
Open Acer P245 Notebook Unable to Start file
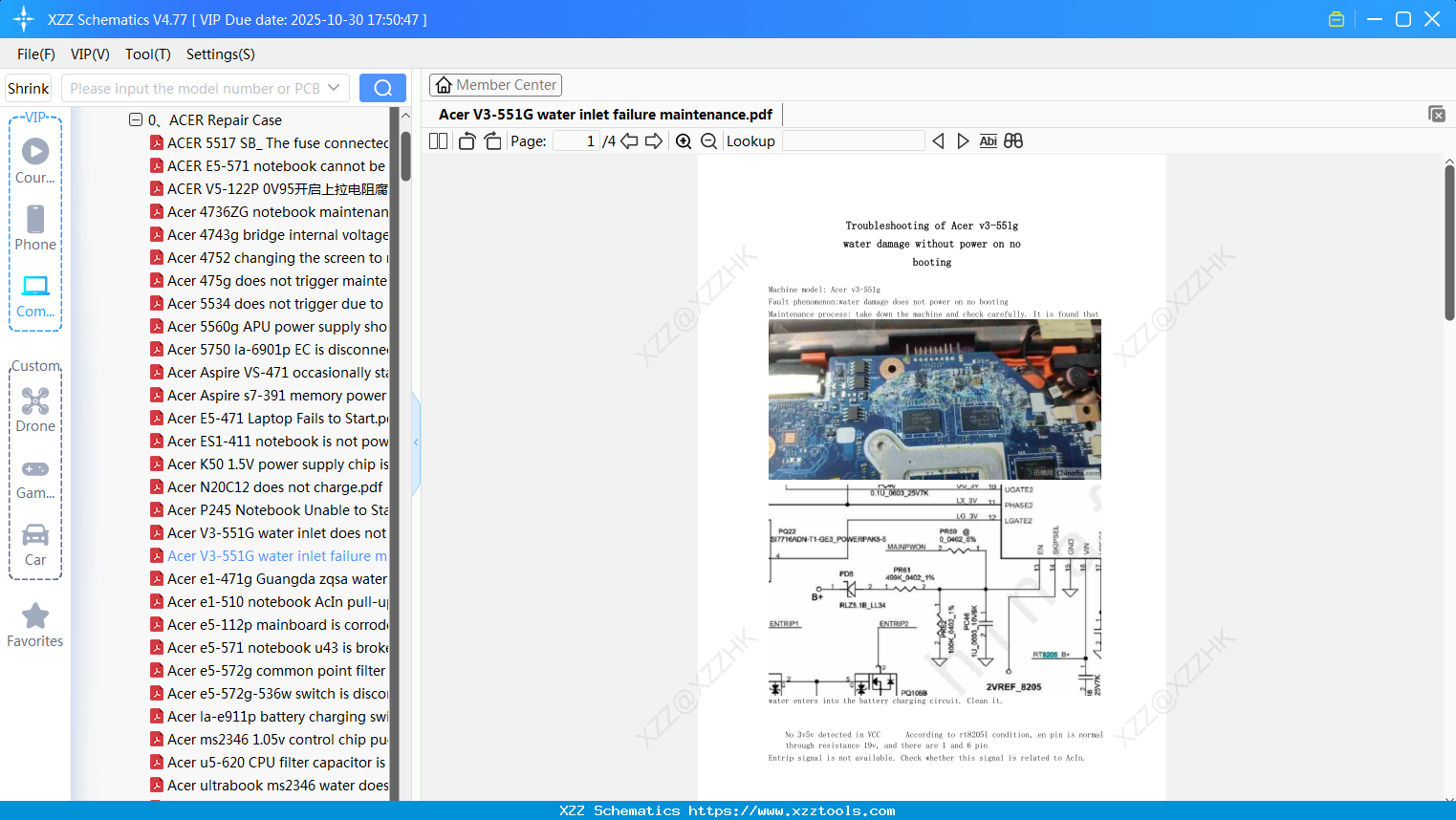pyautogui.click(x=270, y=509)
